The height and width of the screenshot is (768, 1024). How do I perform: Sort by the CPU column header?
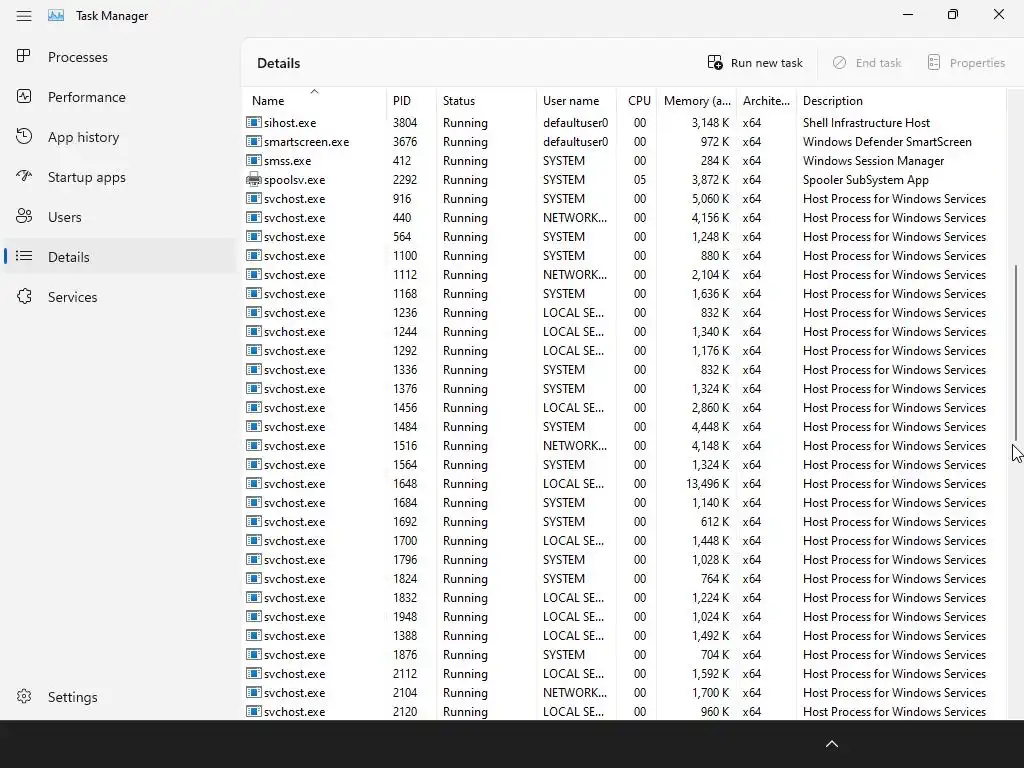tap(639, 101)
